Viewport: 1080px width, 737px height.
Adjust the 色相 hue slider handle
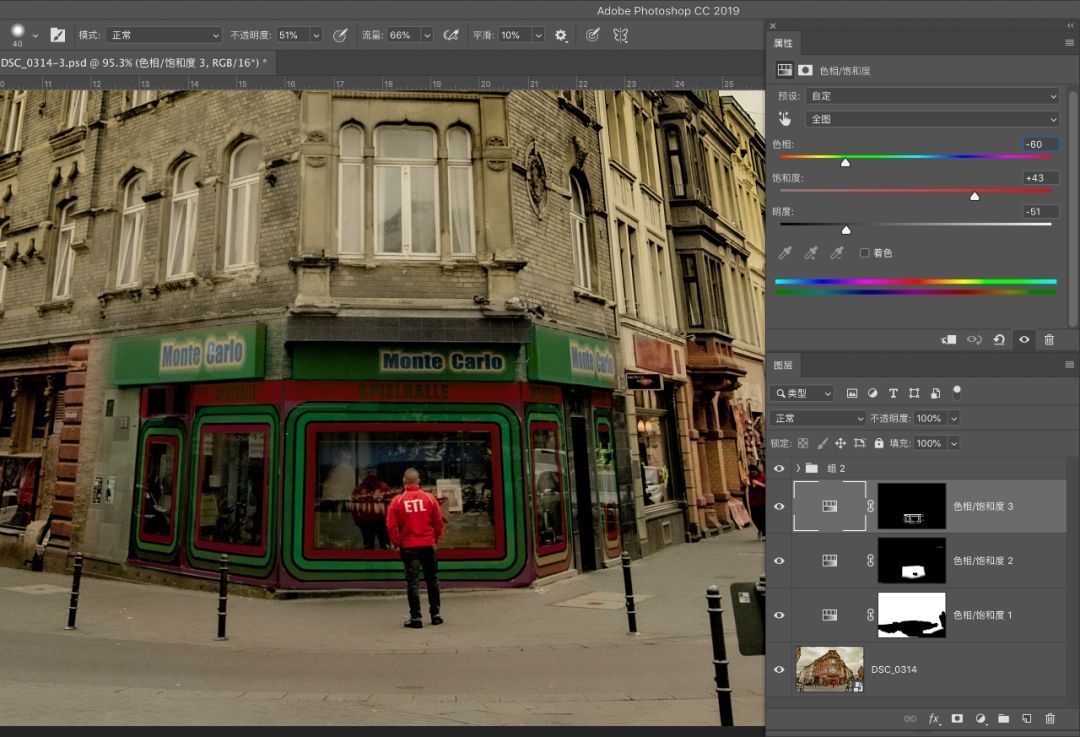[845, 163]
